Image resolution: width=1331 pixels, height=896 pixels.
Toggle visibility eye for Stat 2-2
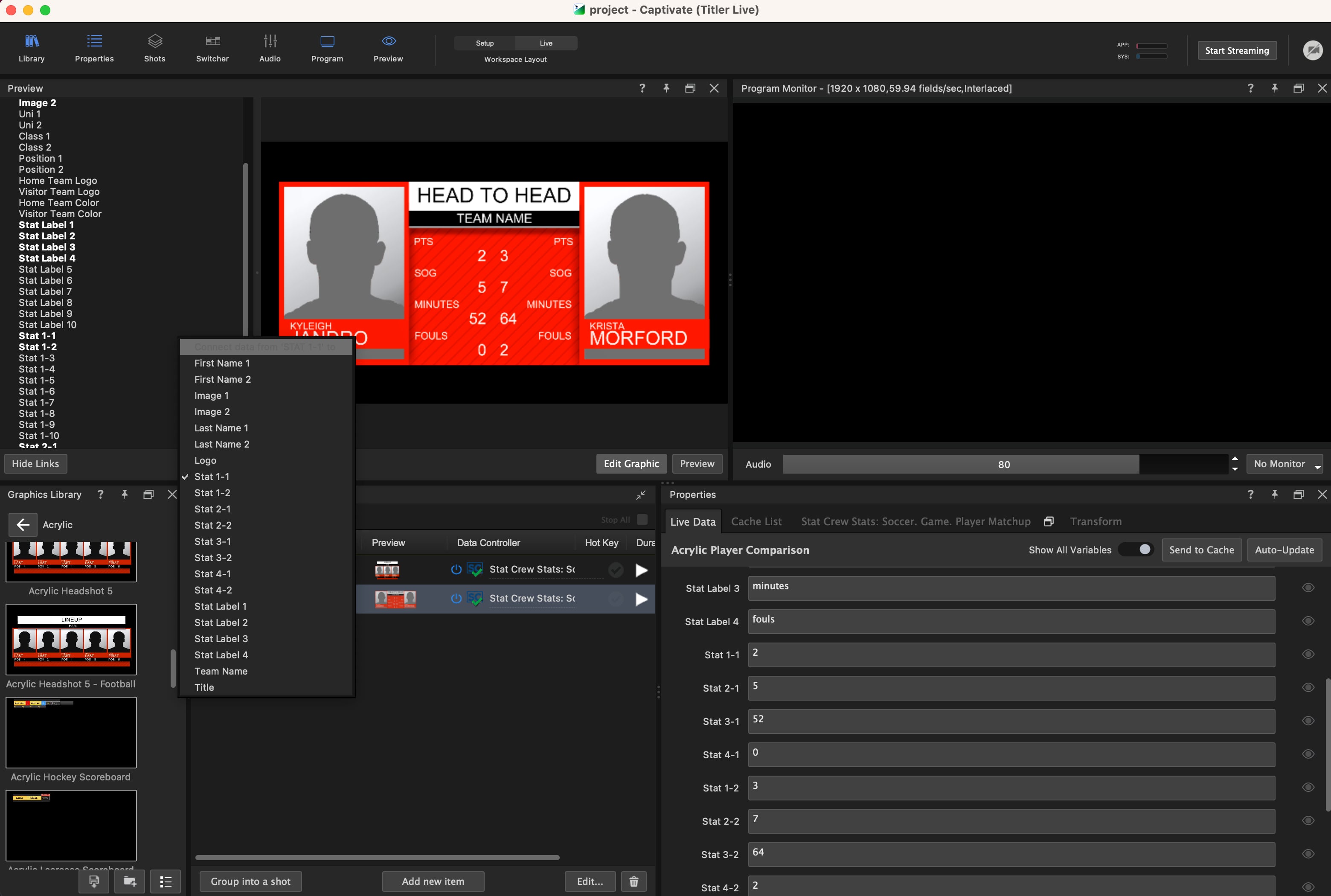(1308, 820)
